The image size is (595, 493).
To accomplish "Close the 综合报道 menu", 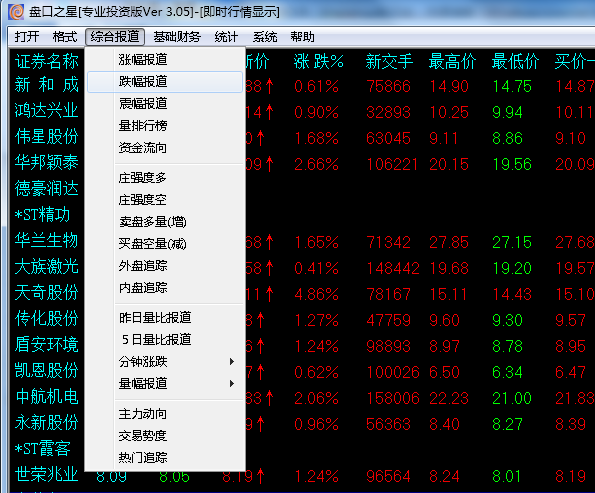I will (x=115, y=37).
